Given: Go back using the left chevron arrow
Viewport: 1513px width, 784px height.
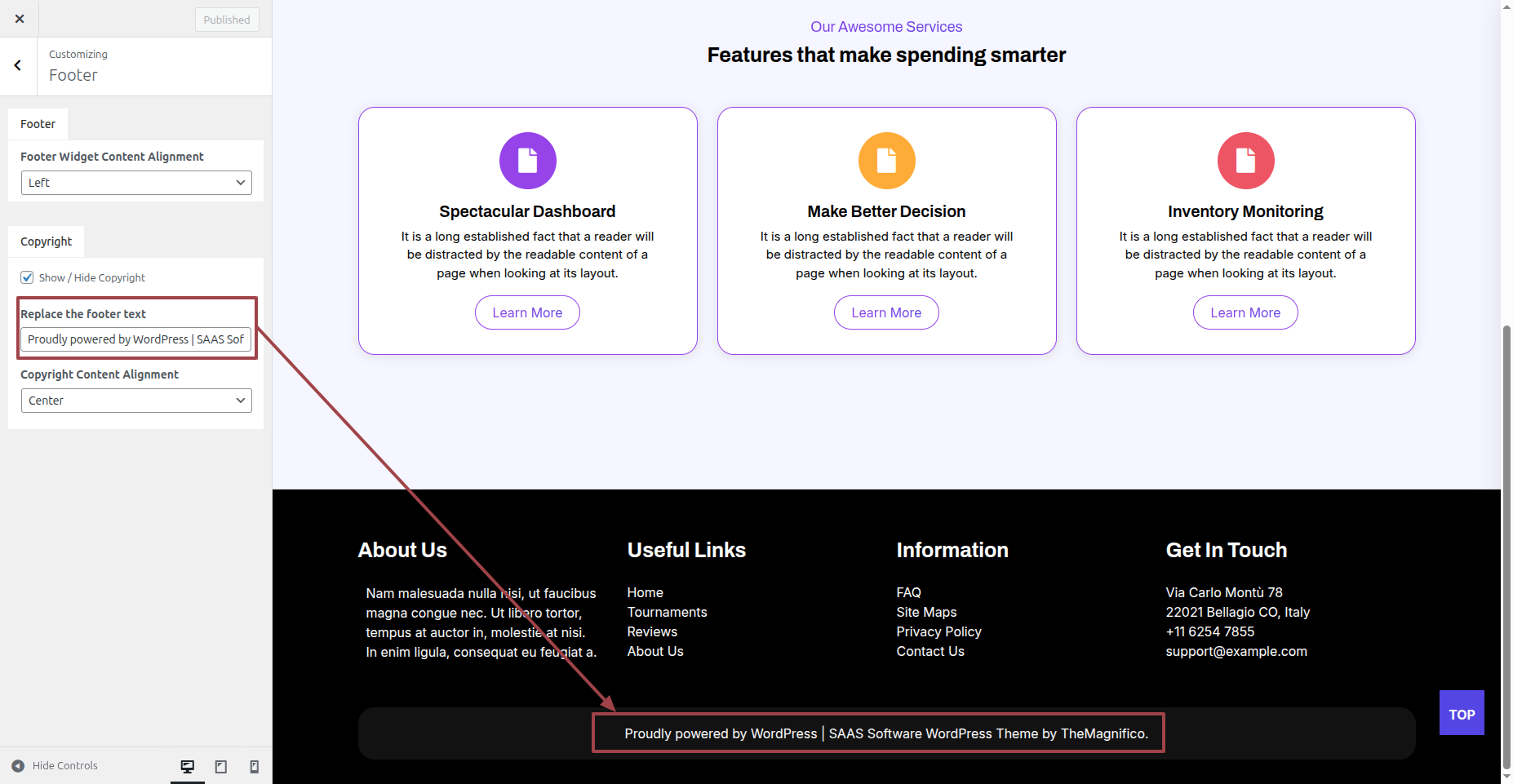Looking at the screenshot, I should coord(18,65).
